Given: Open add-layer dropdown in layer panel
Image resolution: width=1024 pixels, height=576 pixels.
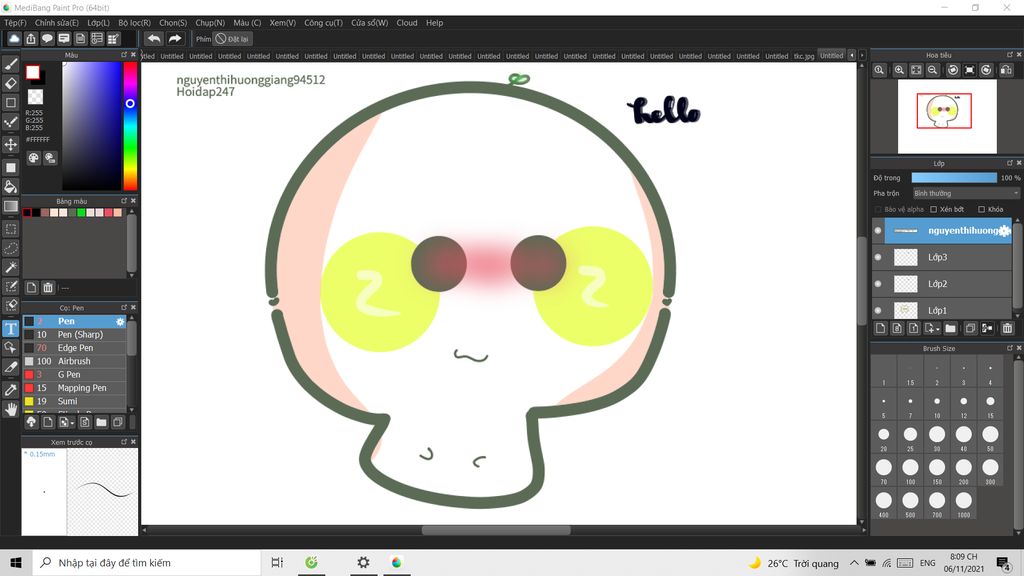Looking at the screenshot, I should tap(932, 328).
